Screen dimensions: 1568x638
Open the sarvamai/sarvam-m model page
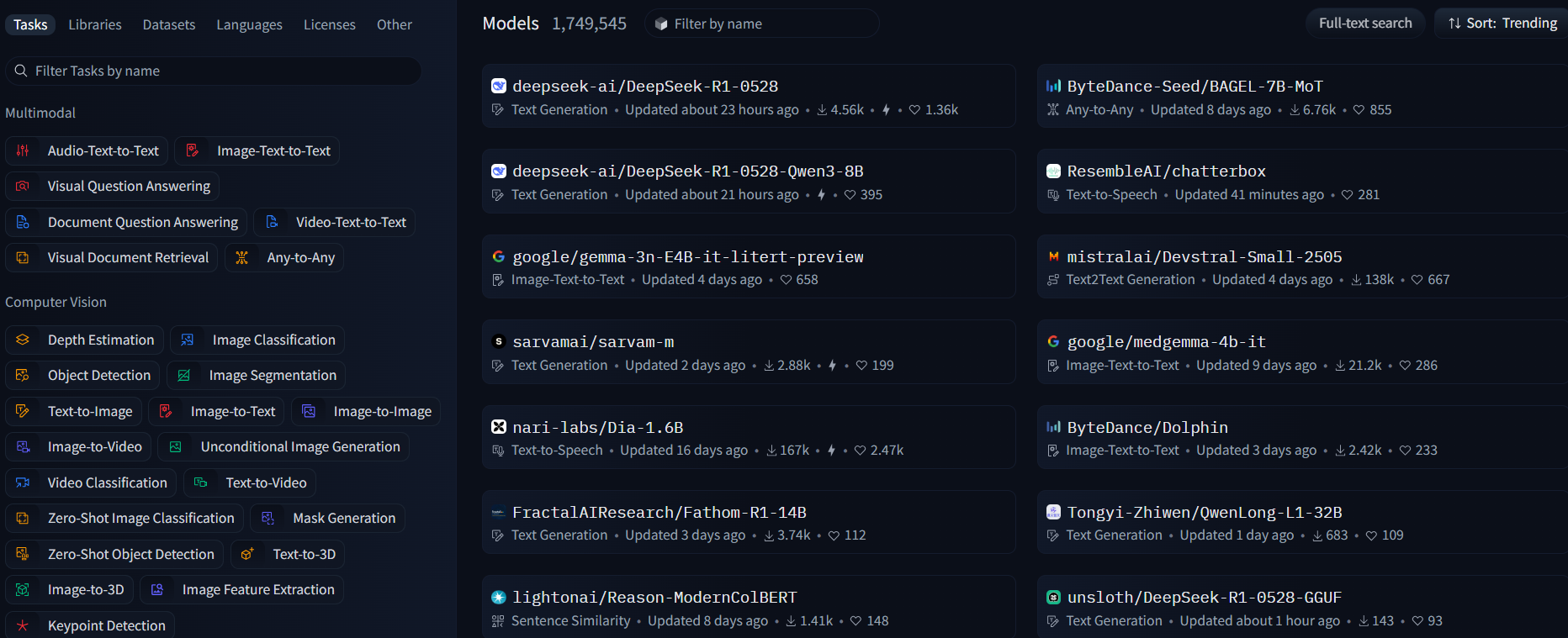[x=748, y=351]
